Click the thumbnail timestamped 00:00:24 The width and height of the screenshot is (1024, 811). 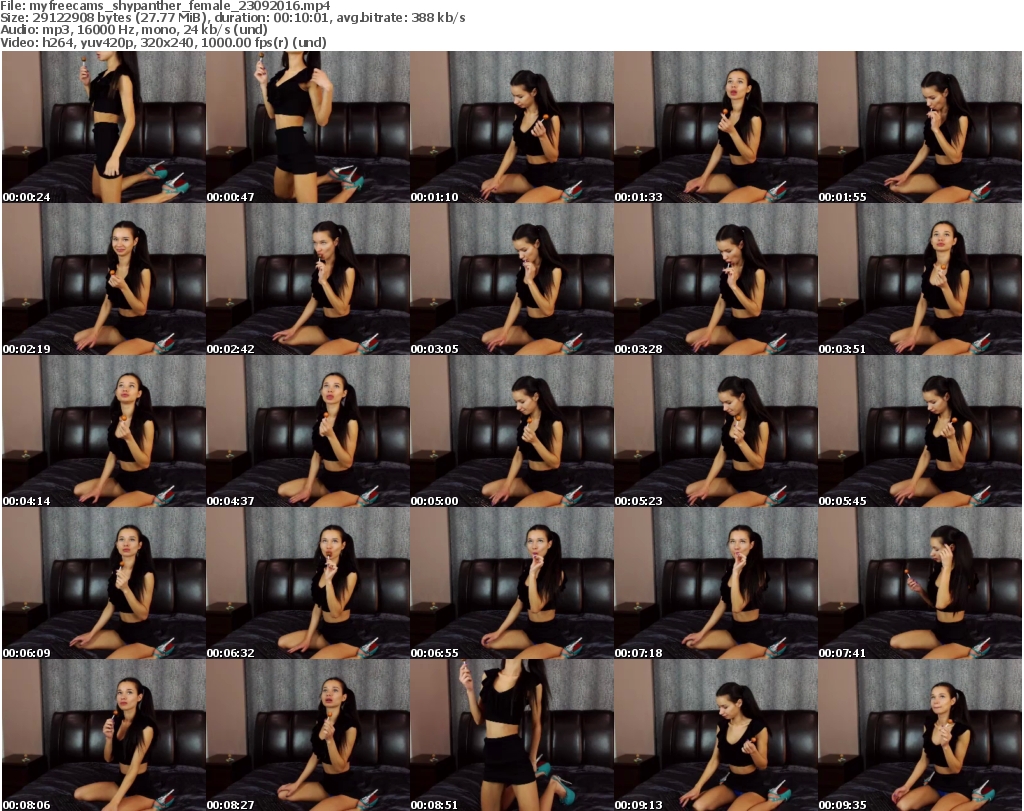coord(103,127)
